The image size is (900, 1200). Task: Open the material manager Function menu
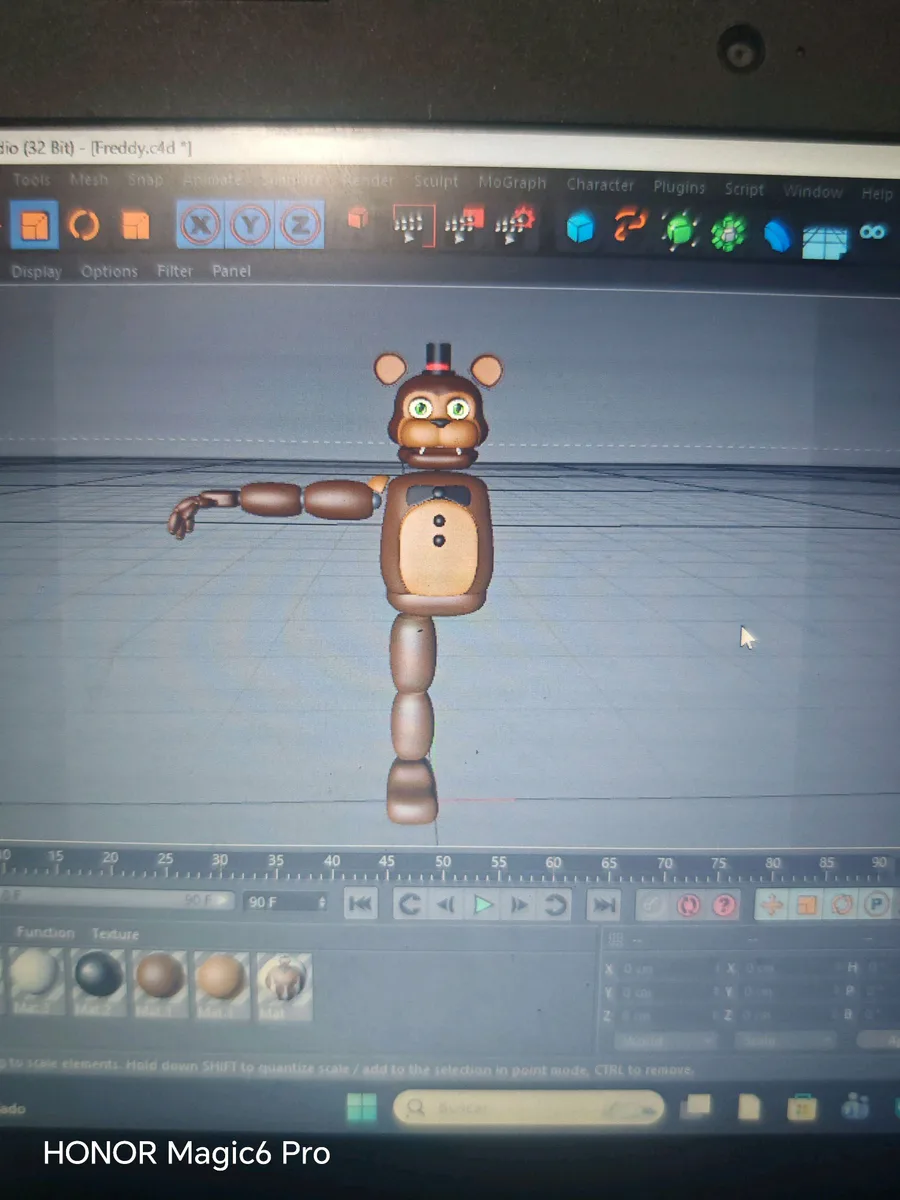tap(44, 933)
